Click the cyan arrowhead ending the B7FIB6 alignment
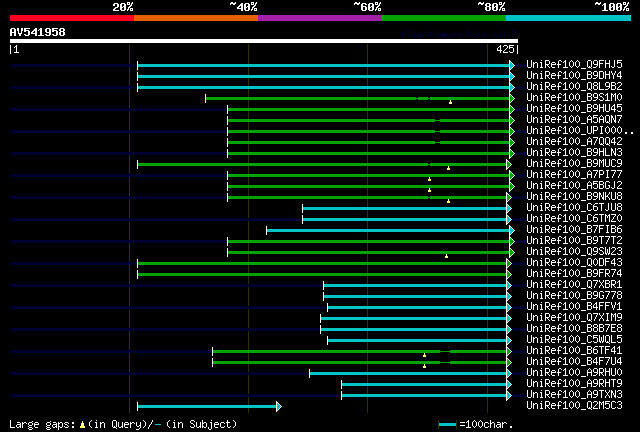Viewport: 640px width, 432px height. point(512,231)
